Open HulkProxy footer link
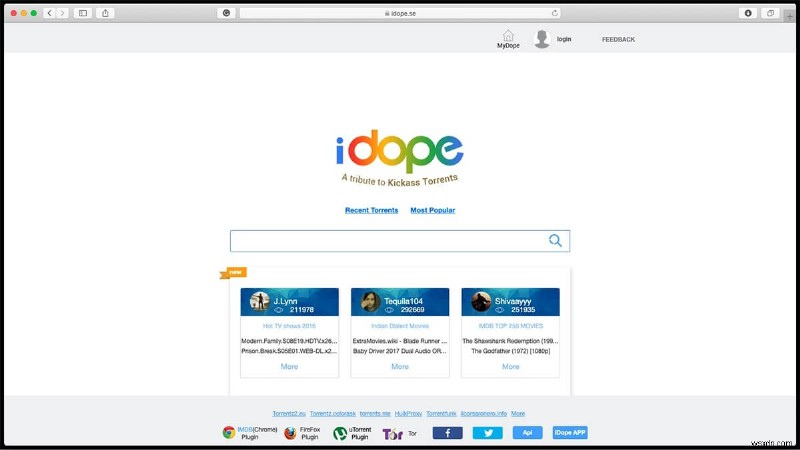 tap(408, 413)
